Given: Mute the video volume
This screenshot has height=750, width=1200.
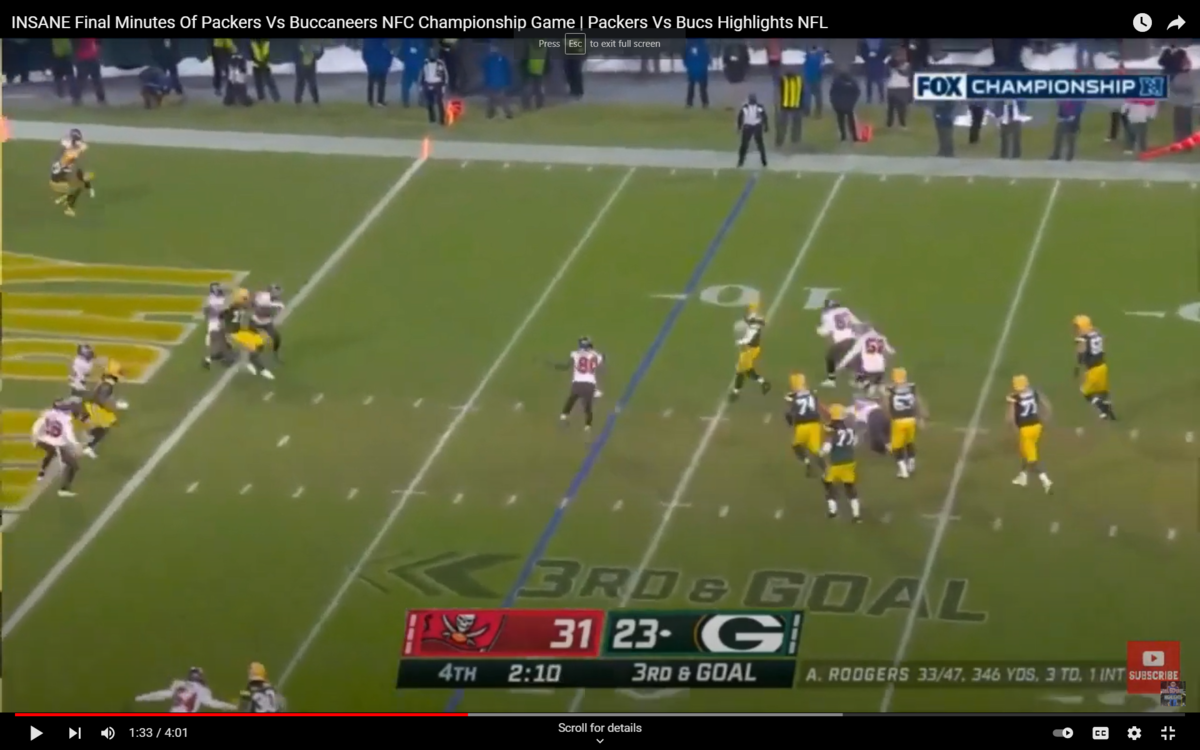Looking at the screenshot, I should tap(108, 733).
